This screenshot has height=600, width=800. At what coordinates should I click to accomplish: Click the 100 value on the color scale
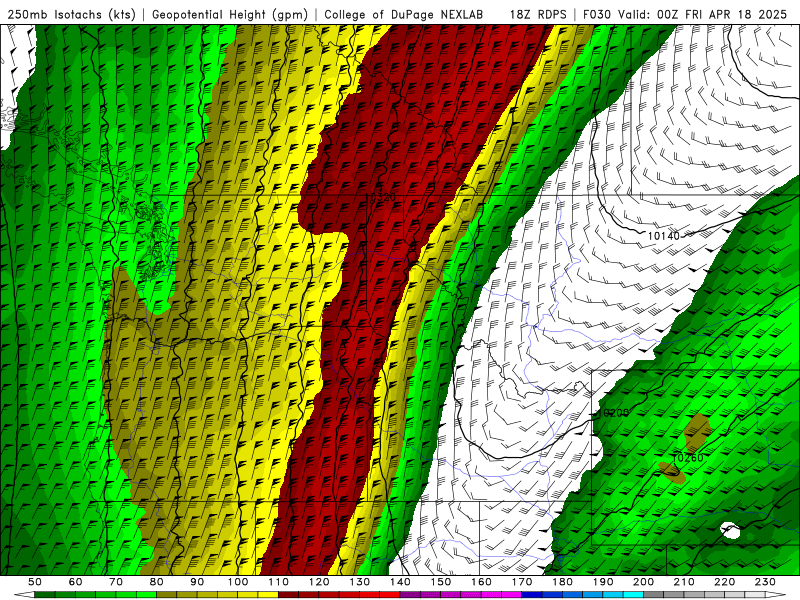pyautogui.click(x=238, y=582)
